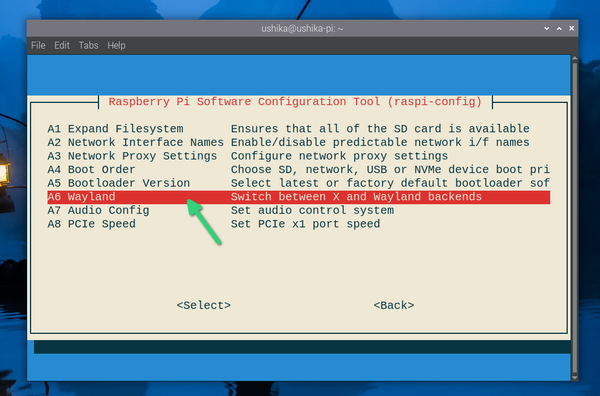The image size is (600, 396).
Task: Select A7 Audio Config entry
Action: pyautogui.click(x=298, y=210)
